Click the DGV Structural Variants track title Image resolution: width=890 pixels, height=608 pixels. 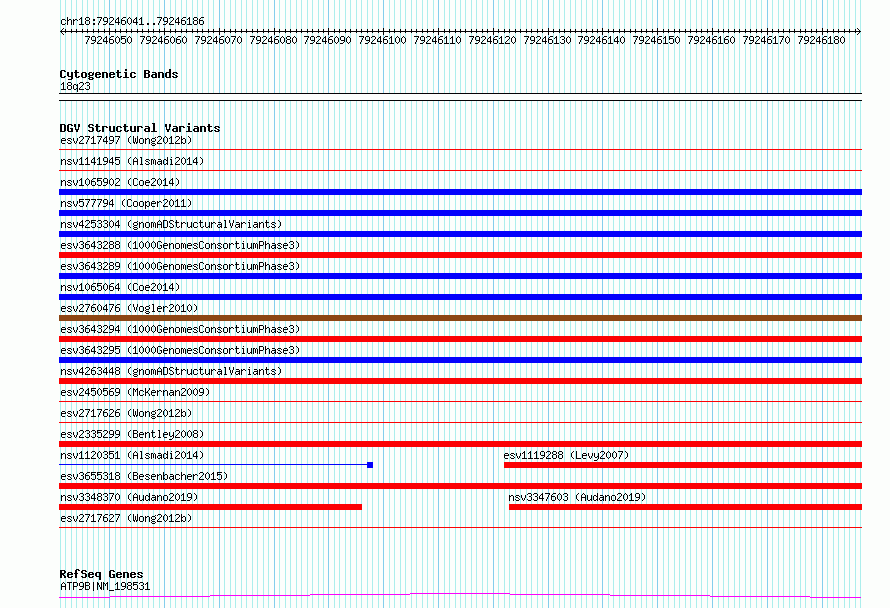(x=140, y=128)
